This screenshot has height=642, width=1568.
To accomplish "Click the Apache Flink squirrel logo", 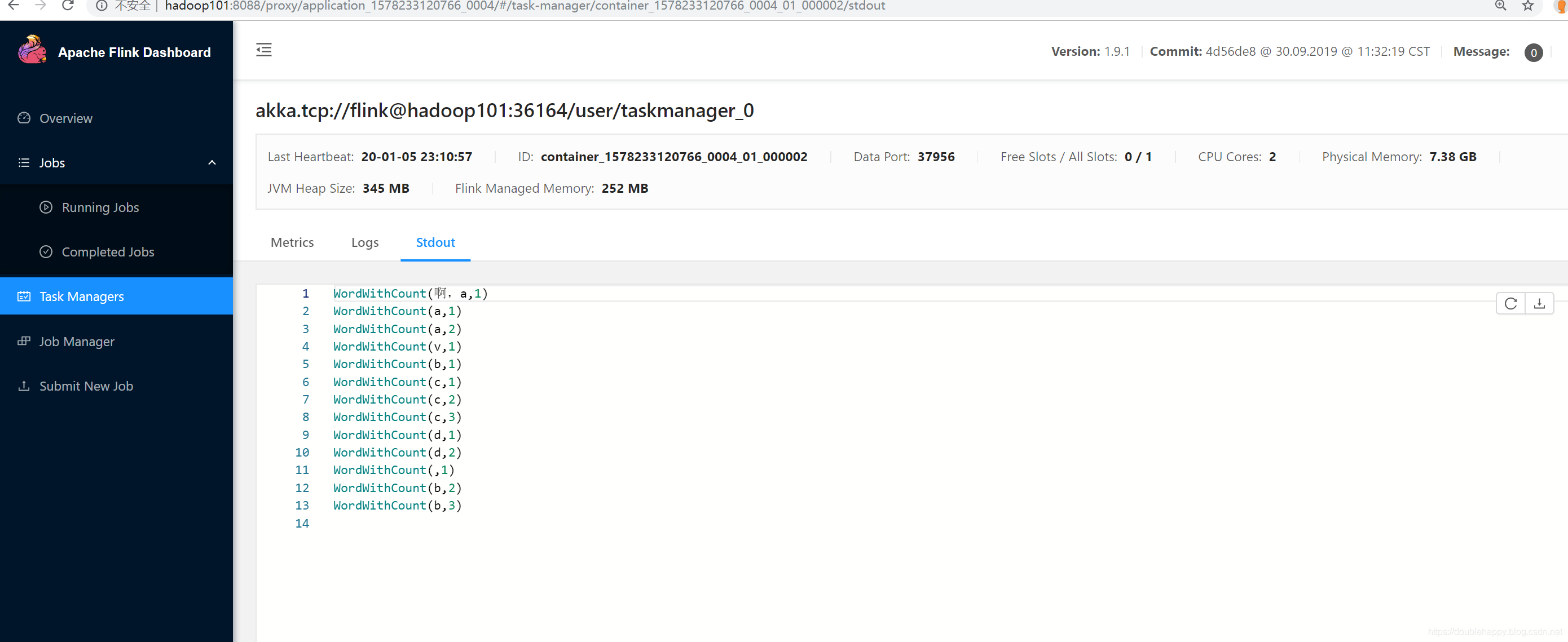I will [32, 50].
